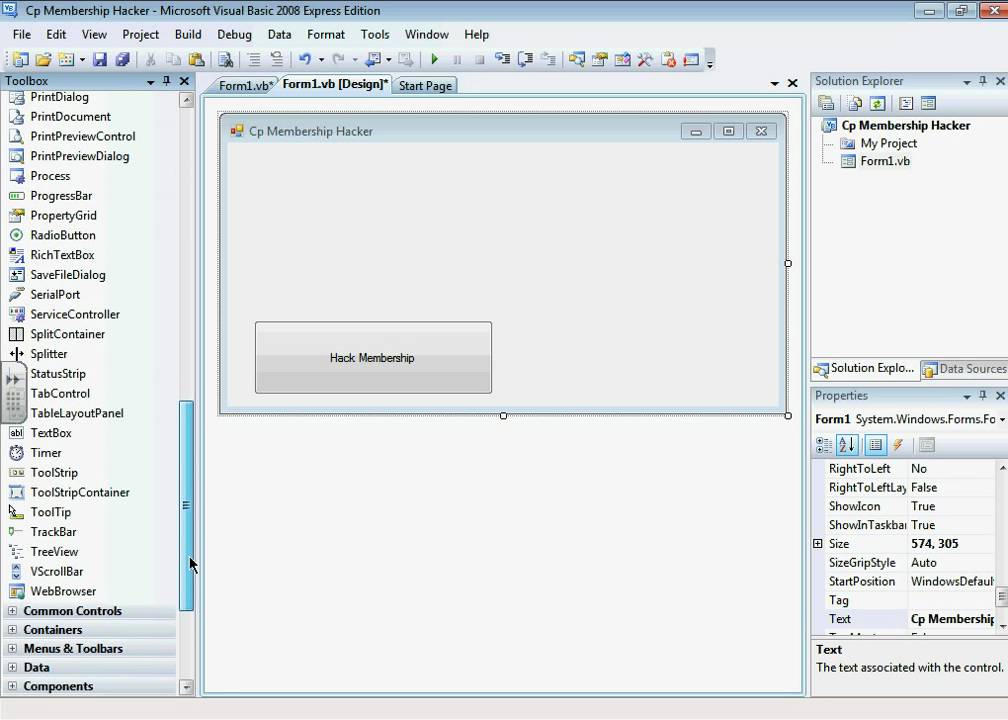Viewport: 1008px width, 720px height.
Task: Open the Solution Explorer toolbar icon
Action: pos(577,60)
